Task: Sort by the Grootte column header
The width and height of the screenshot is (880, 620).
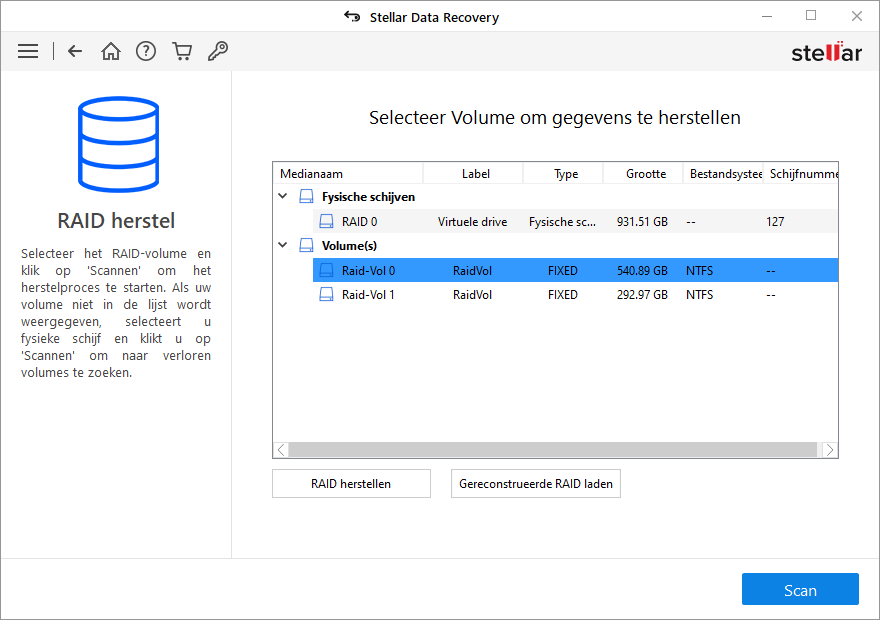Action: [x=643, y=174]
